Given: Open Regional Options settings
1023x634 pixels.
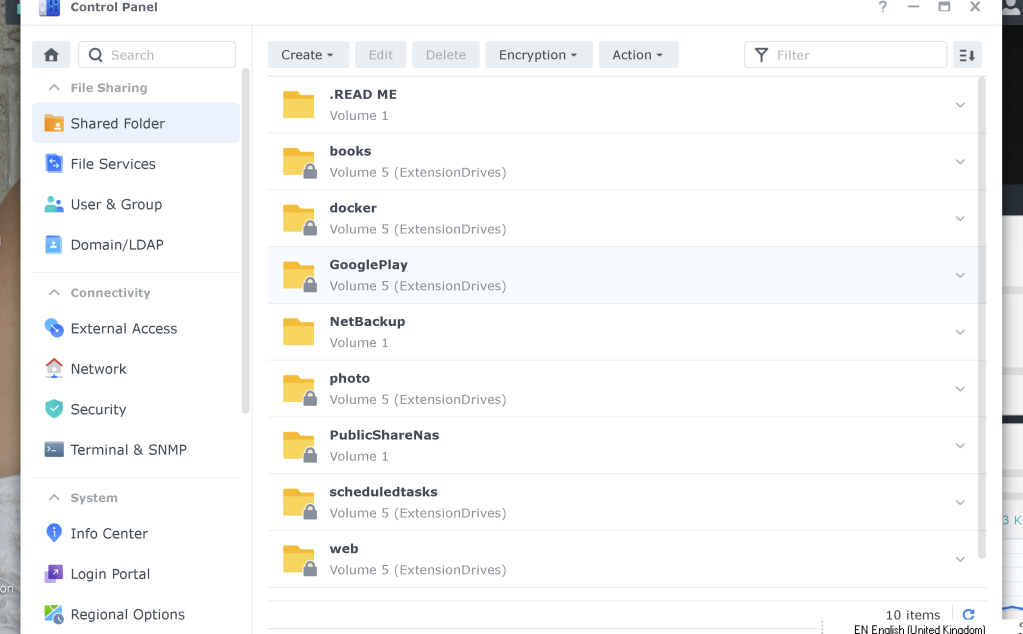Looking at the screenshot, I should pos(136,614).
